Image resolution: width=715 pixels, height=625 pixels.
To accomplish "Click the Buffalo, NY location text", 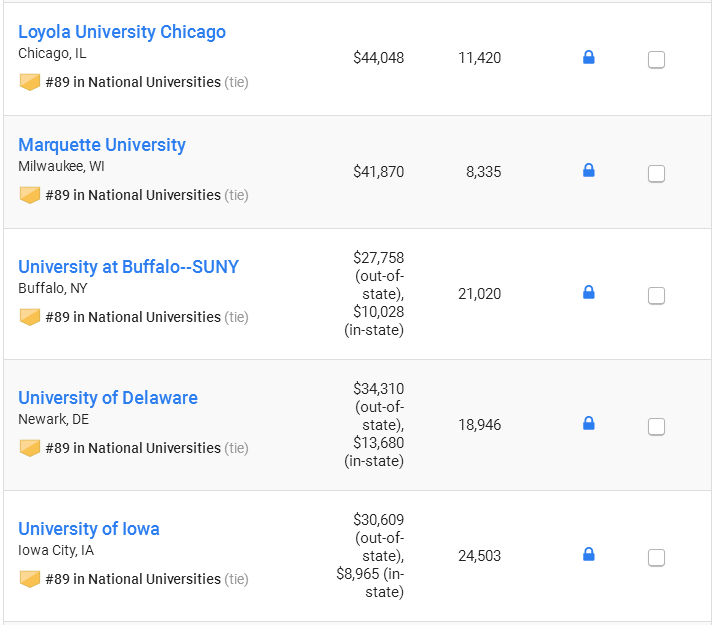I will [52, 288].
